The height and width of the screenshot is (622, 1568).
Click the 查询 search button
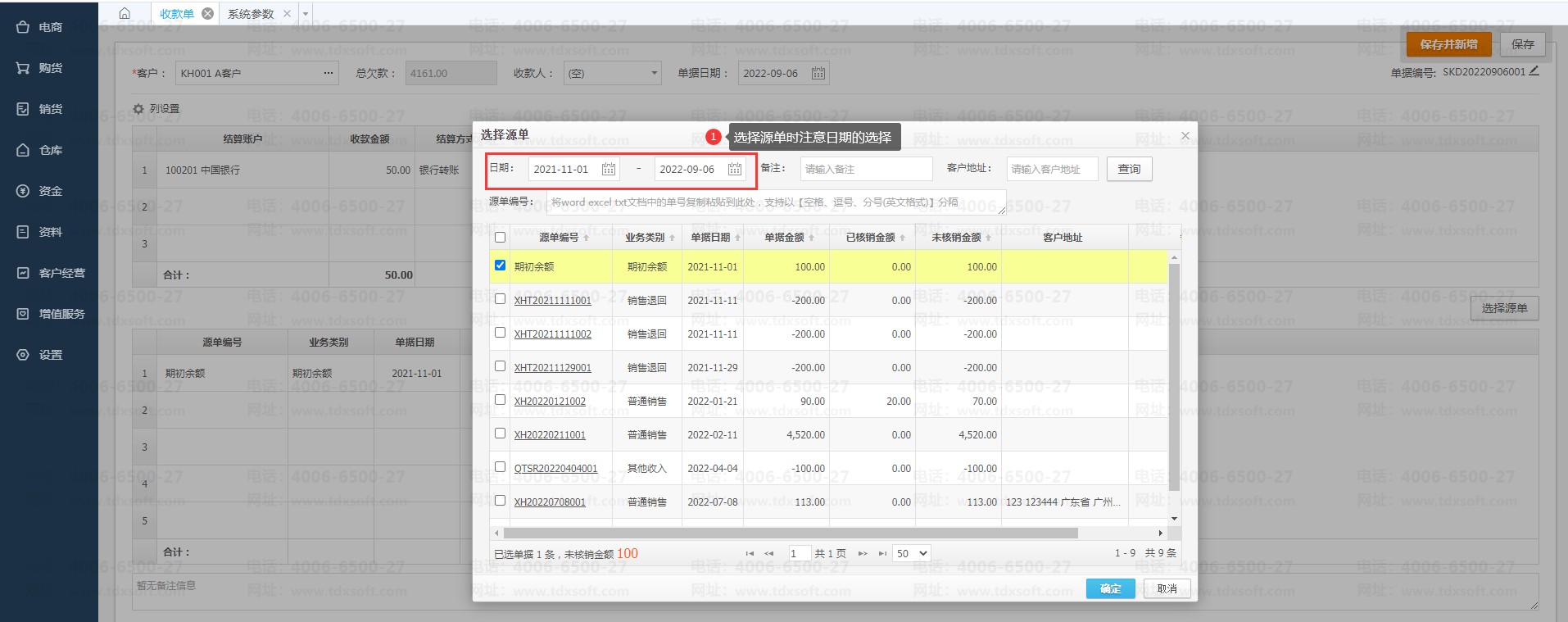click(1129, 170)
